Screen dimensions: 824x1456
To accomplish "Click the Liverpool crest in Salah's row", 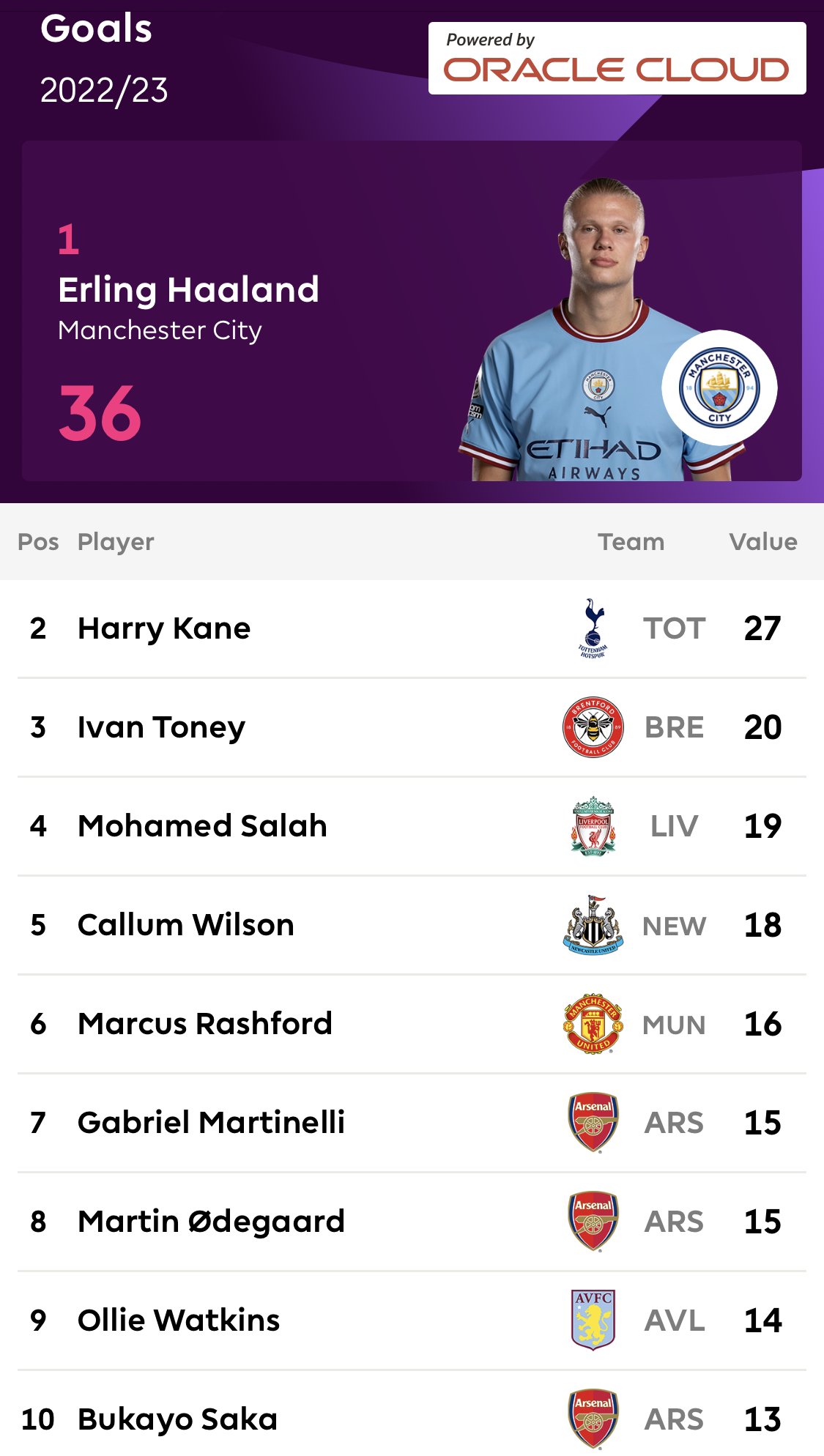I will pyautogui.click(x=593, y=826).
